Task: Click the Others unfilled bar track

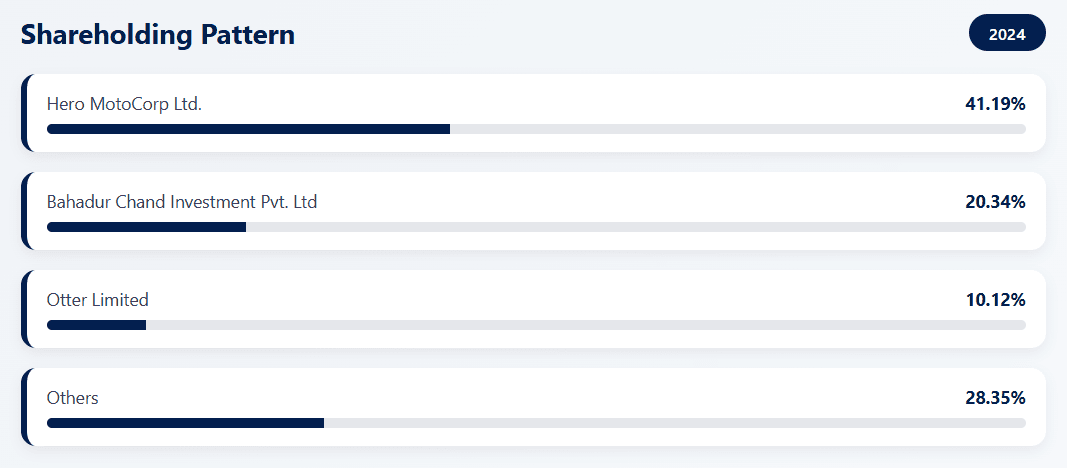Action: coord(674,423)
